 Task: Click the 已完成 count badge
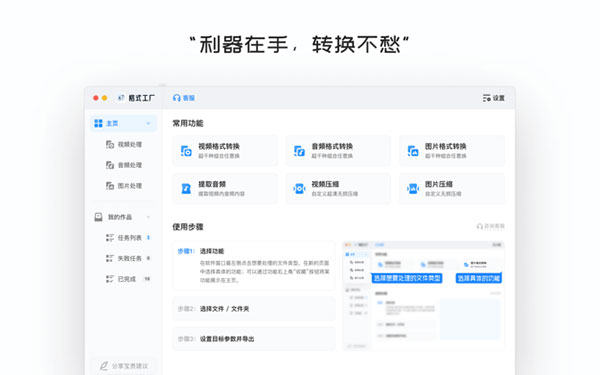(x=147, y=279)
